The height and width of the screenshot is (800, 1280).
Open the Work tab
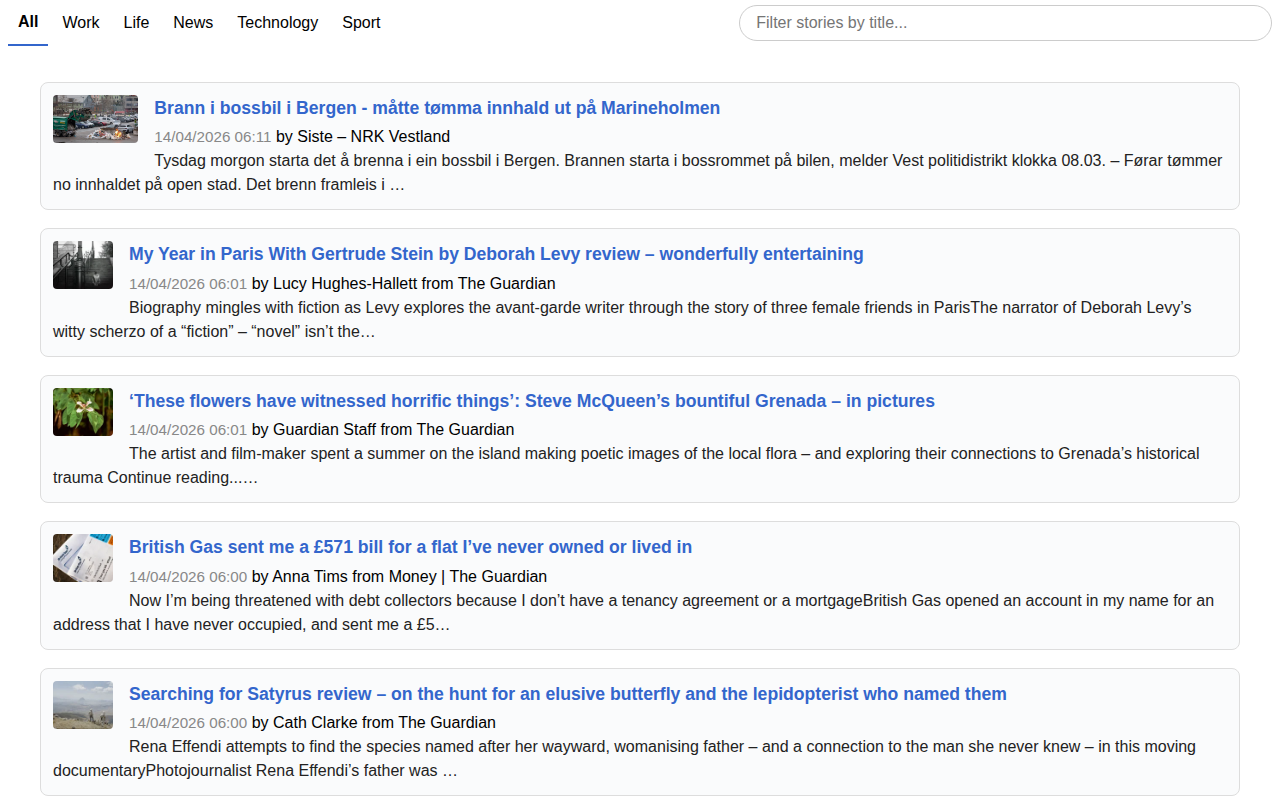(x=80, y=22)
